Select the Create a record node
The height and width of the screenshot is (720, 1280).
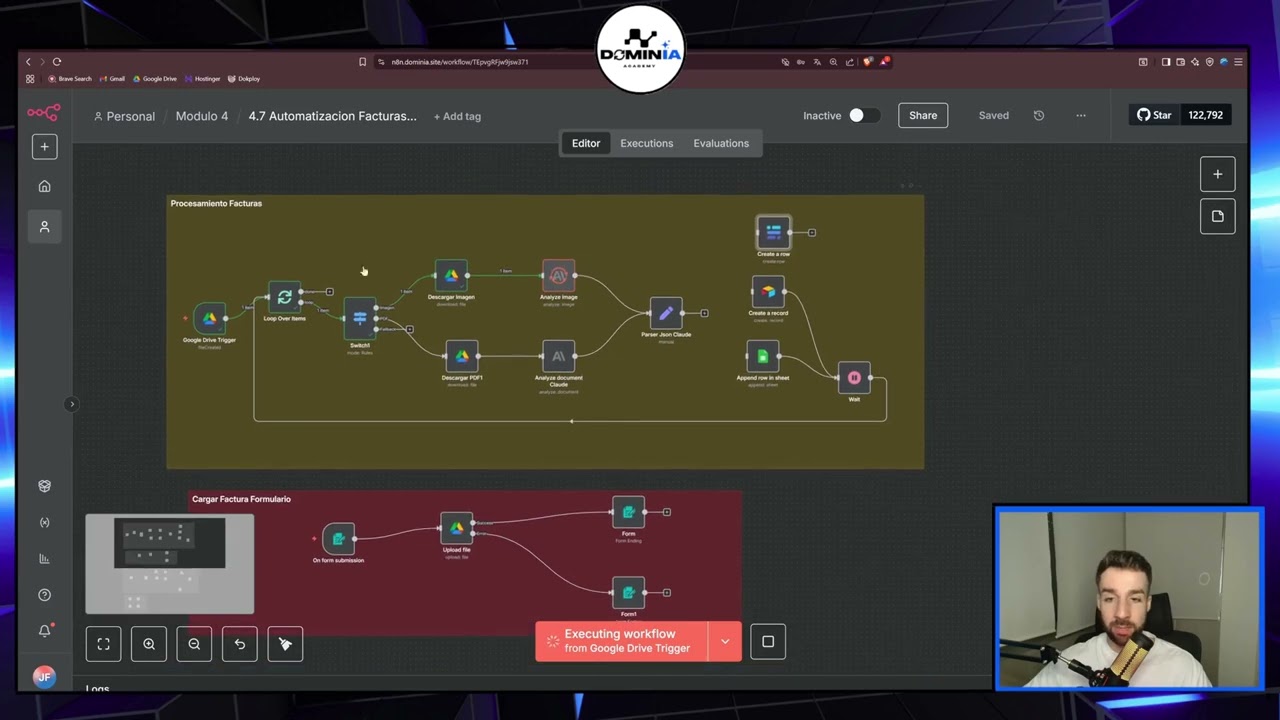768,292
